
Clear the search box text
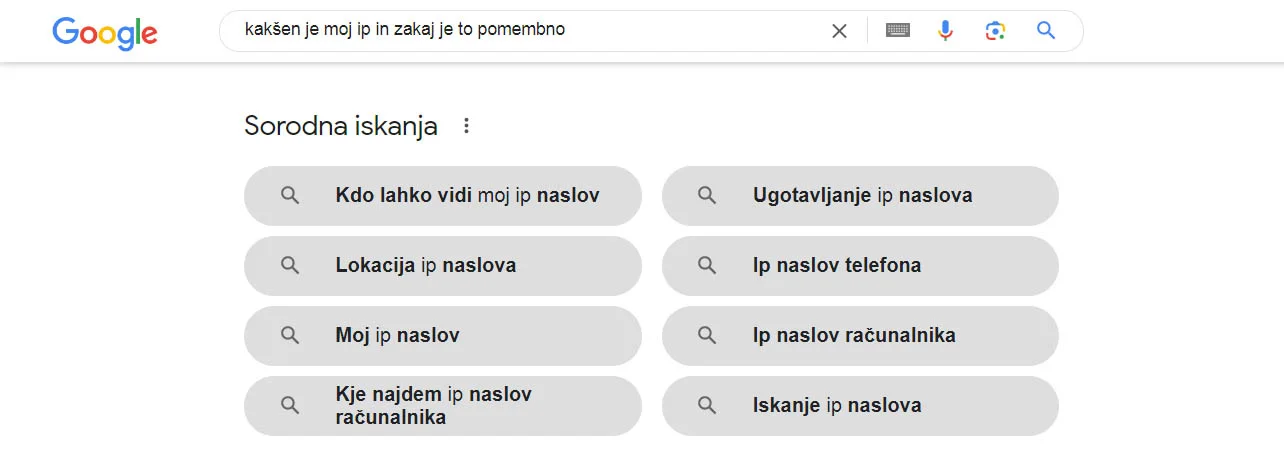tap(839, 31)
